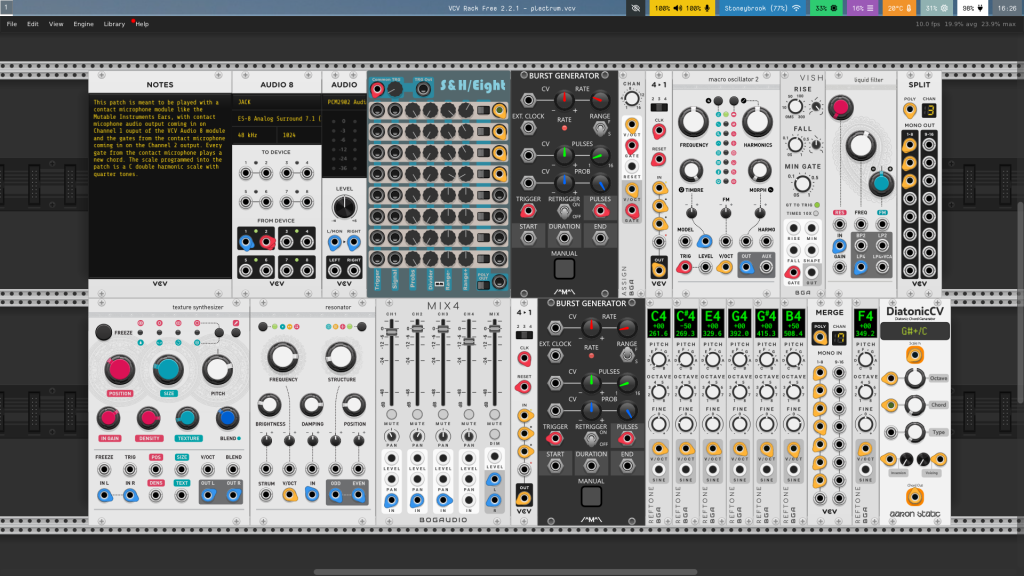Open the File menu
The image size is (1024, 576).
12,24
